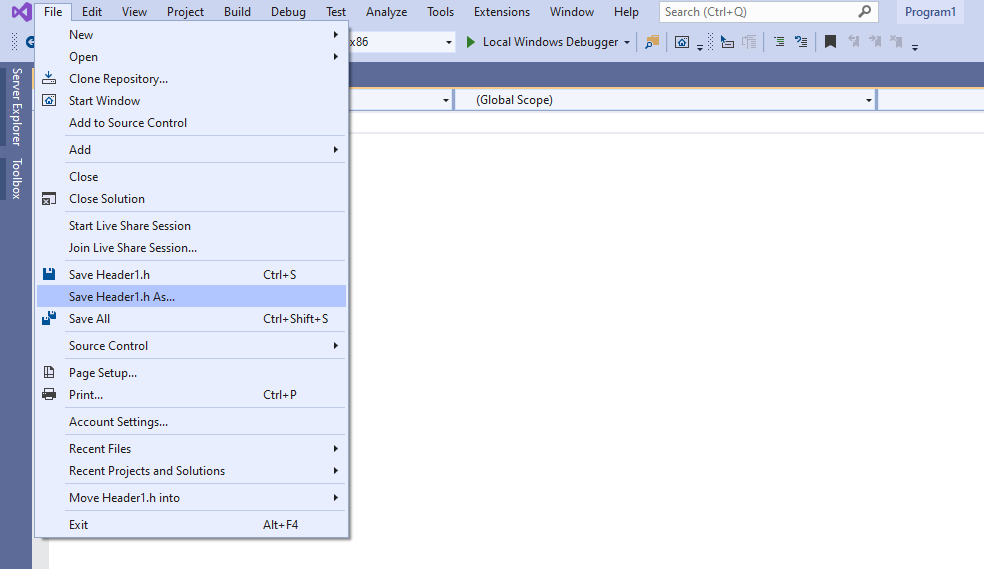
Task: Click the Close Solution menu icon
Action: click(x=49, y=199)
